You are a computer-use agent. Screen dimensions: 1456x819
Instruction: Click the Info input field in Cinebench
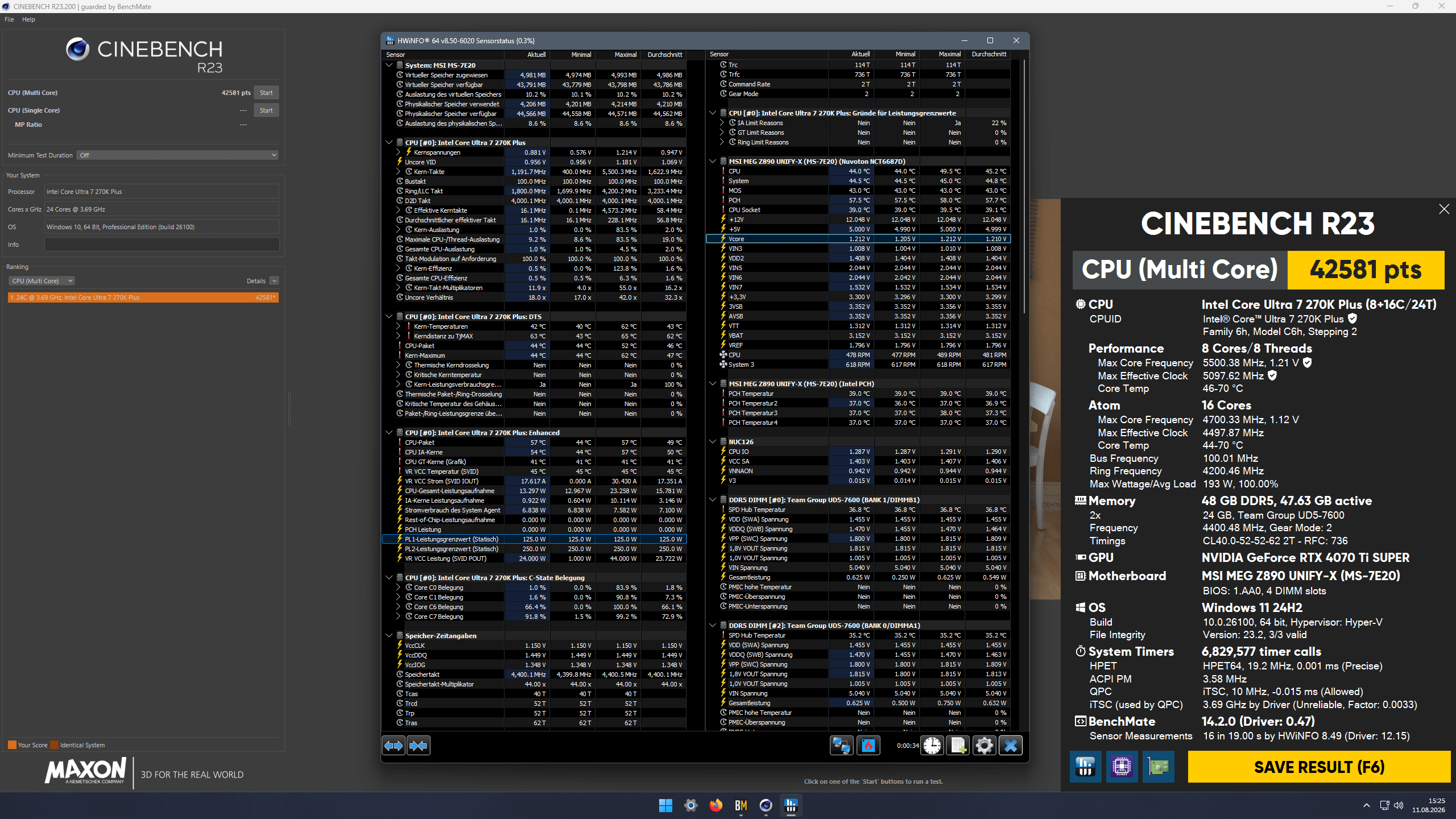pos(162,245)
